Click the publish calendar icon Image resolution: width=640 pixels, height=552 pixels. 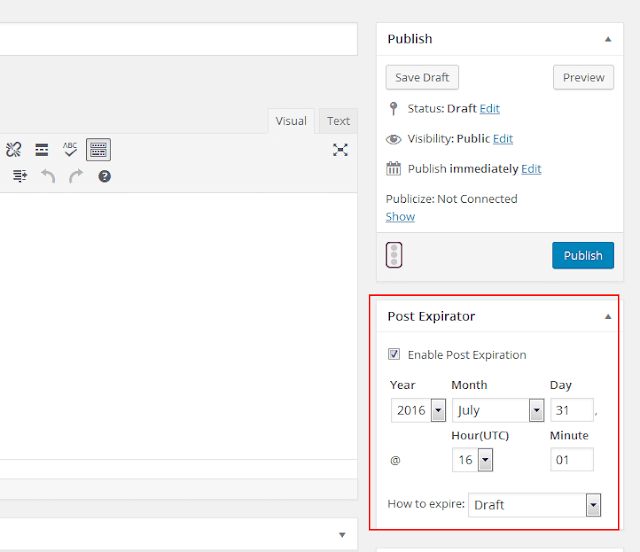393,168
